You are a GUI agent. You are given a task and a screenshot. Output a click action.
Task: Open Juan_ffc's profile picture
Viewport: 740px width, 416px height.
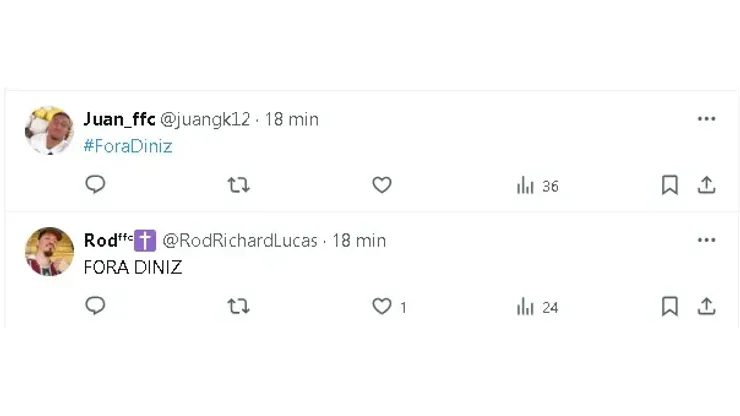click(x=49, y=131)
